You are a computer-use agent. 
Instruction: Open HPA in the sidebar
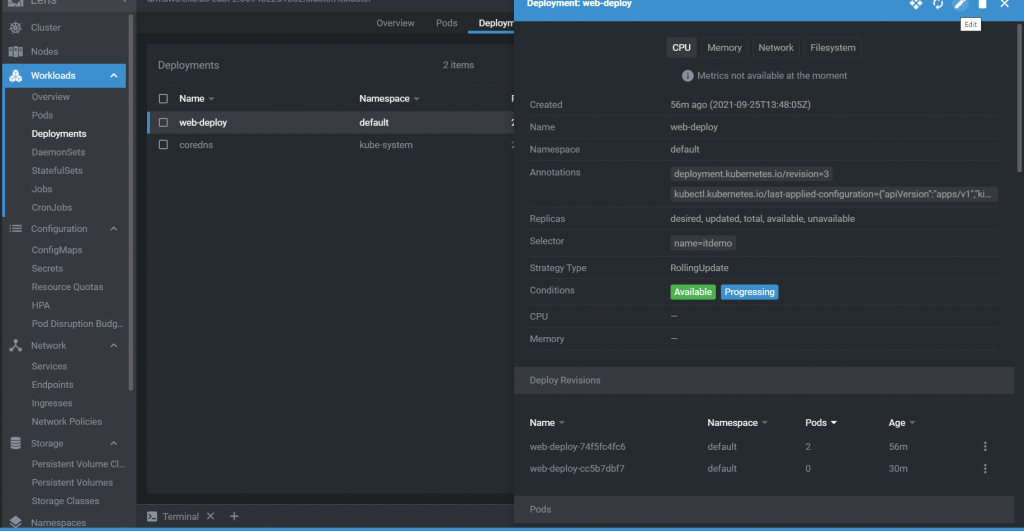pos(40,305)
